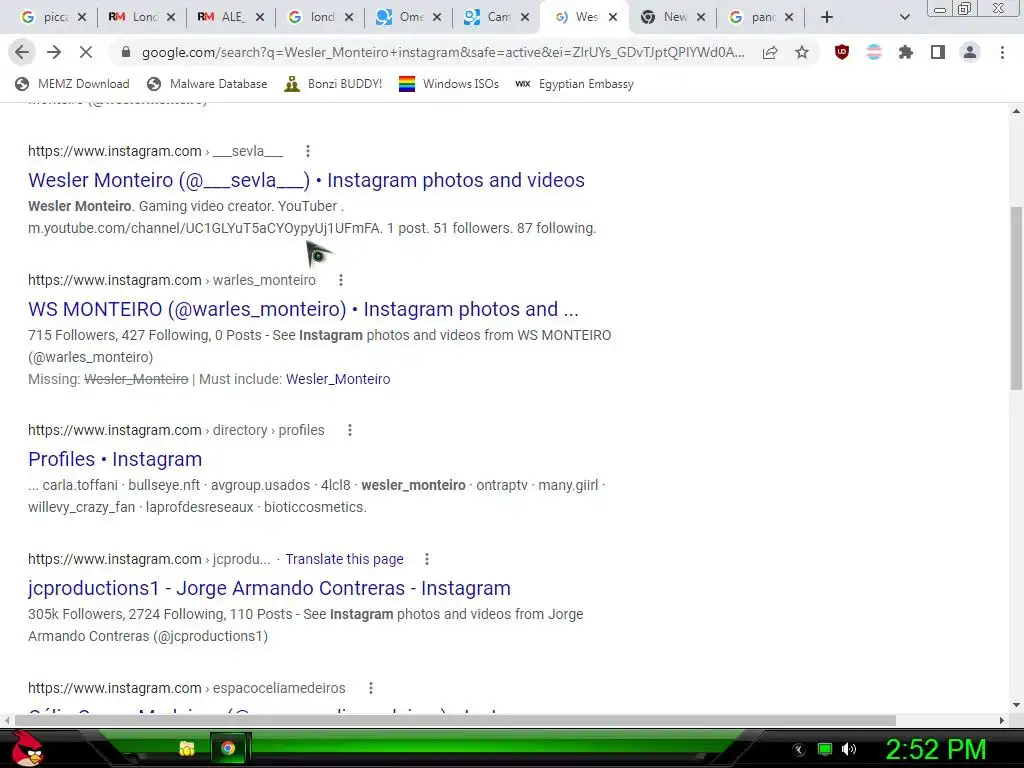
Task: Open Bonzi BUDDY! bookmark
Action: pyautogui.click(x=333, y=84)
